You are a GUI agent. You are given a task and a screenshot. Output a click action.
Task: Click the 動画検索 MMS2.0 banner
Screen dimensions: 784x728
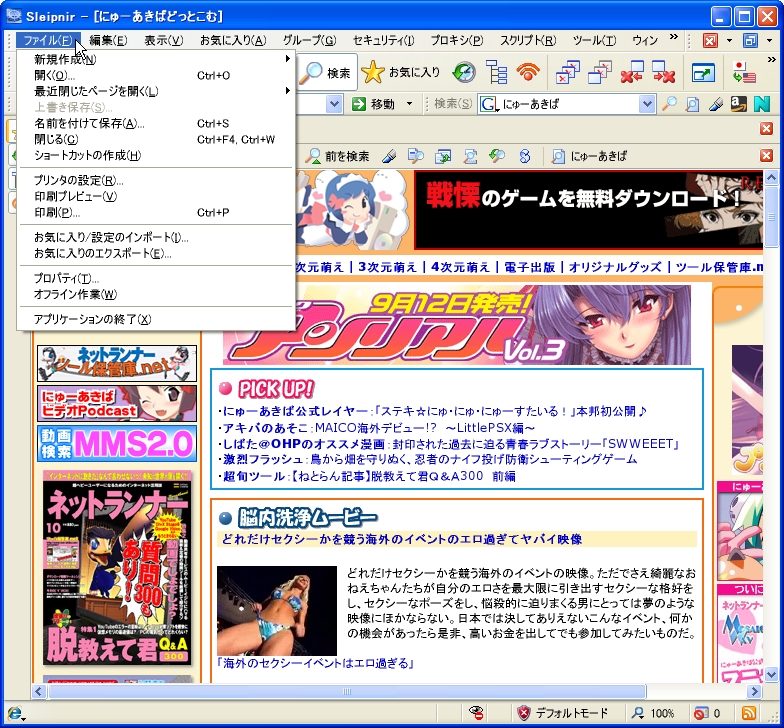click(x=116, y=443)
